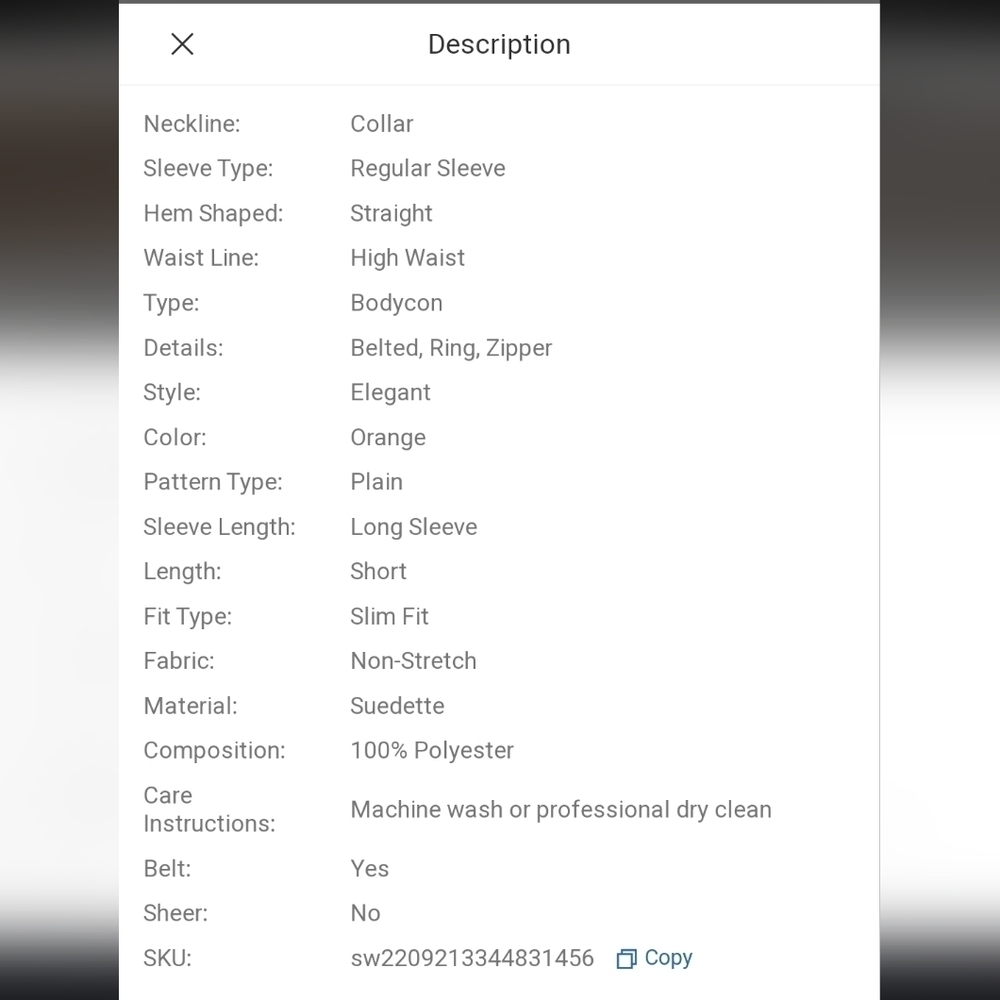The width and height of the screenshot is (1000, 1000).
Task: Click the copy icon next to SKU
Action: [626, 959]
